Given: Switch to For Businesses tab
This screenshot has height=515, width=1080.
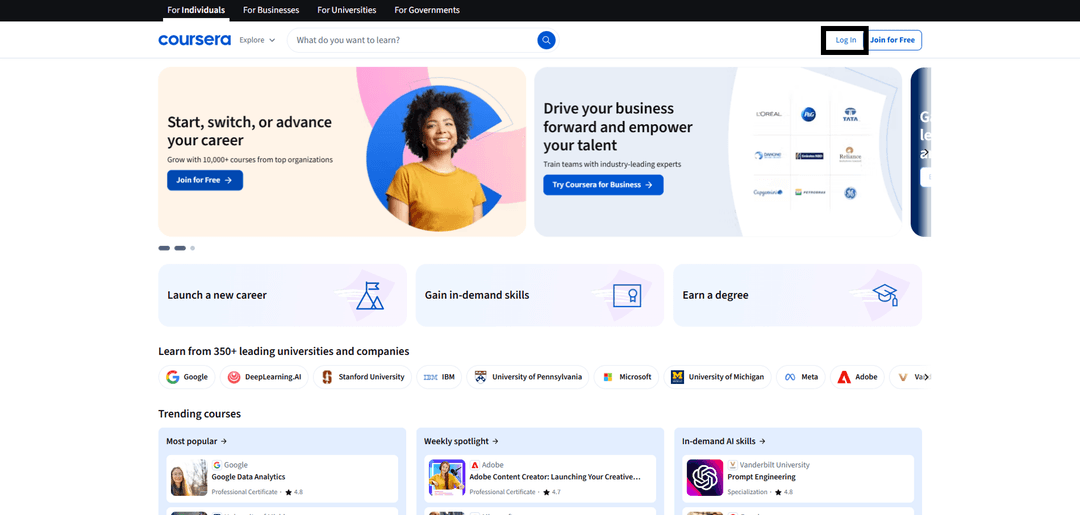Looking at the screenshot, I should [271, 10].
